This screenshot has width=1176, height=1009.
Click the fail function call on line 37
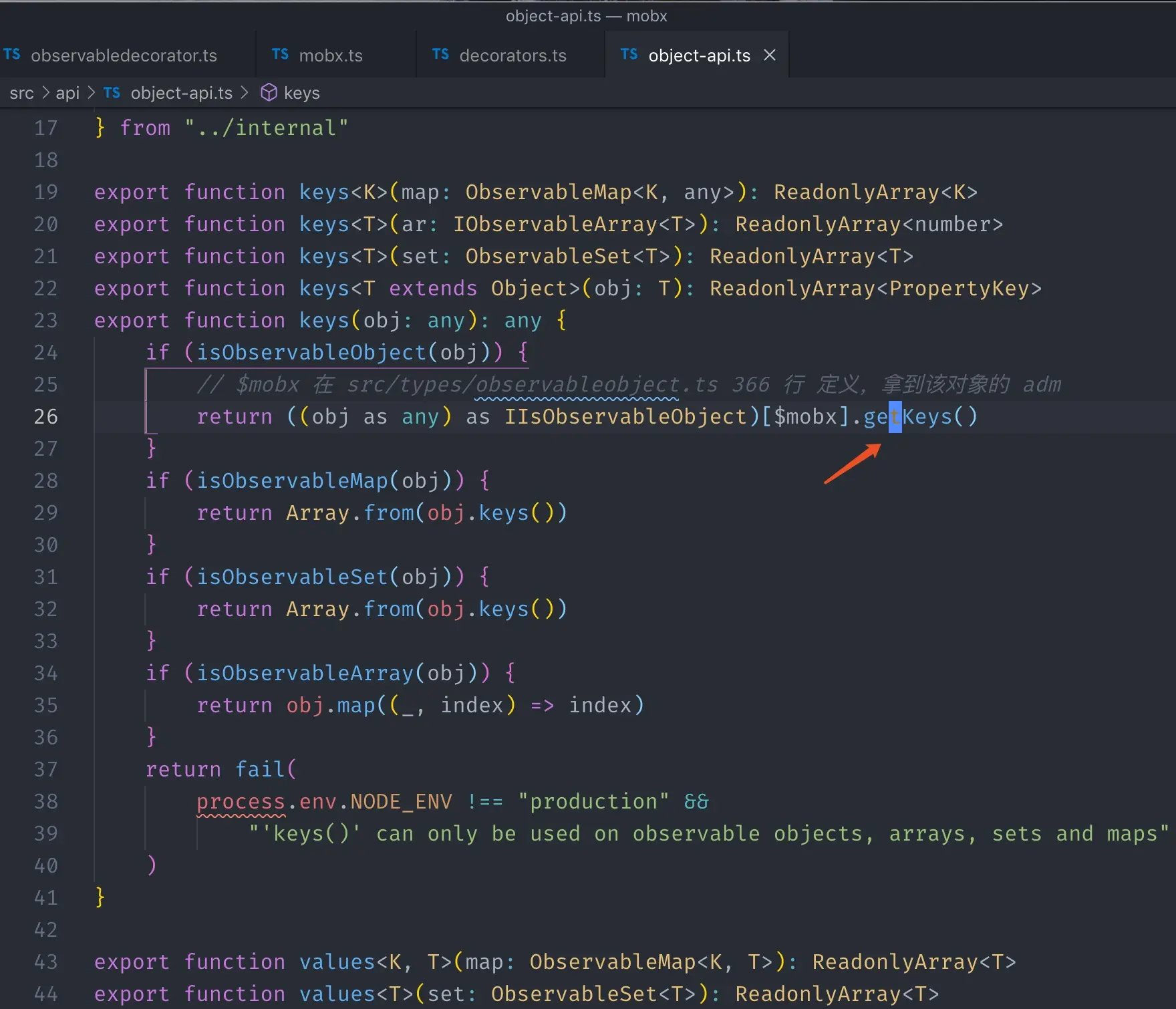(x=260, y=769)
